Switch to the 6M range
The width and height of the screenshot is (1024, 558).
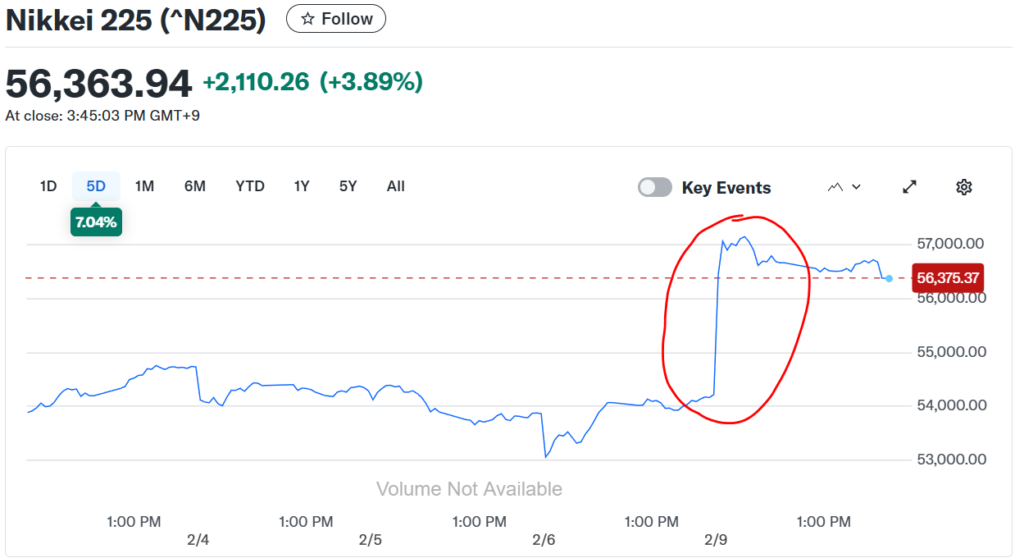click(195, 186)
